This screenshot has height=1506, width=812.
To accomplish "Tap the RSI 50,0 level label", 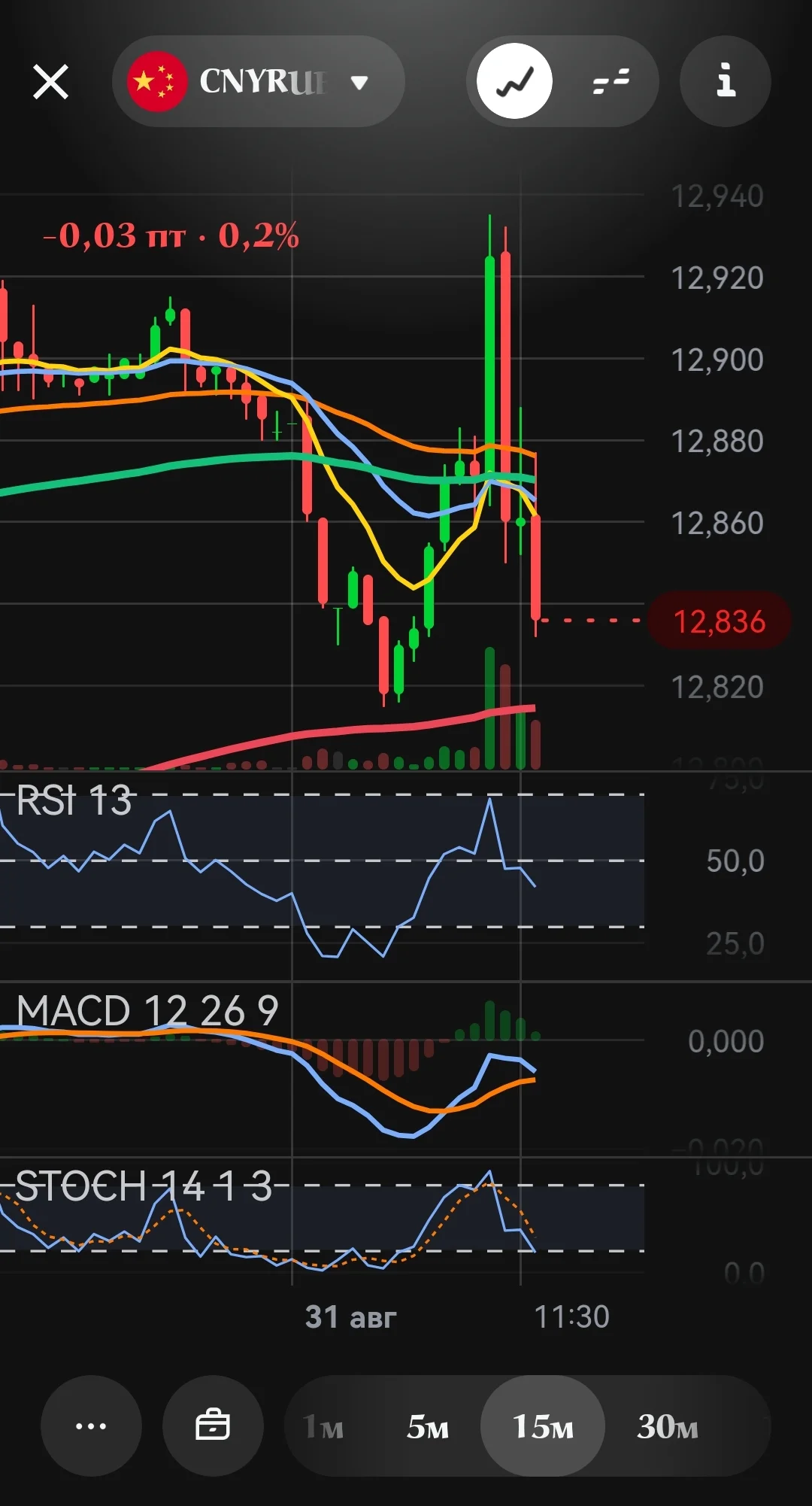I will coord(735,861).
